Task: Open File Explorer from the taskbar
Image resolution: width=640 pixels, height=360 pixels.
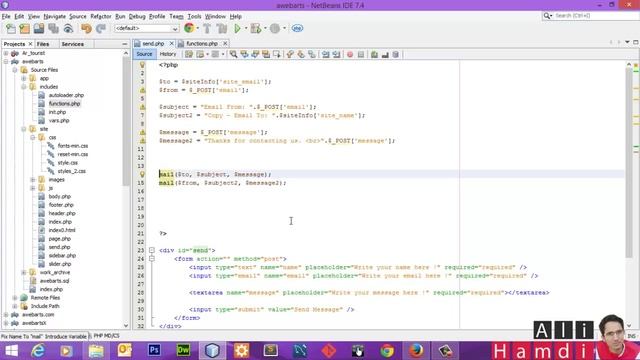Action: point(96,350)
